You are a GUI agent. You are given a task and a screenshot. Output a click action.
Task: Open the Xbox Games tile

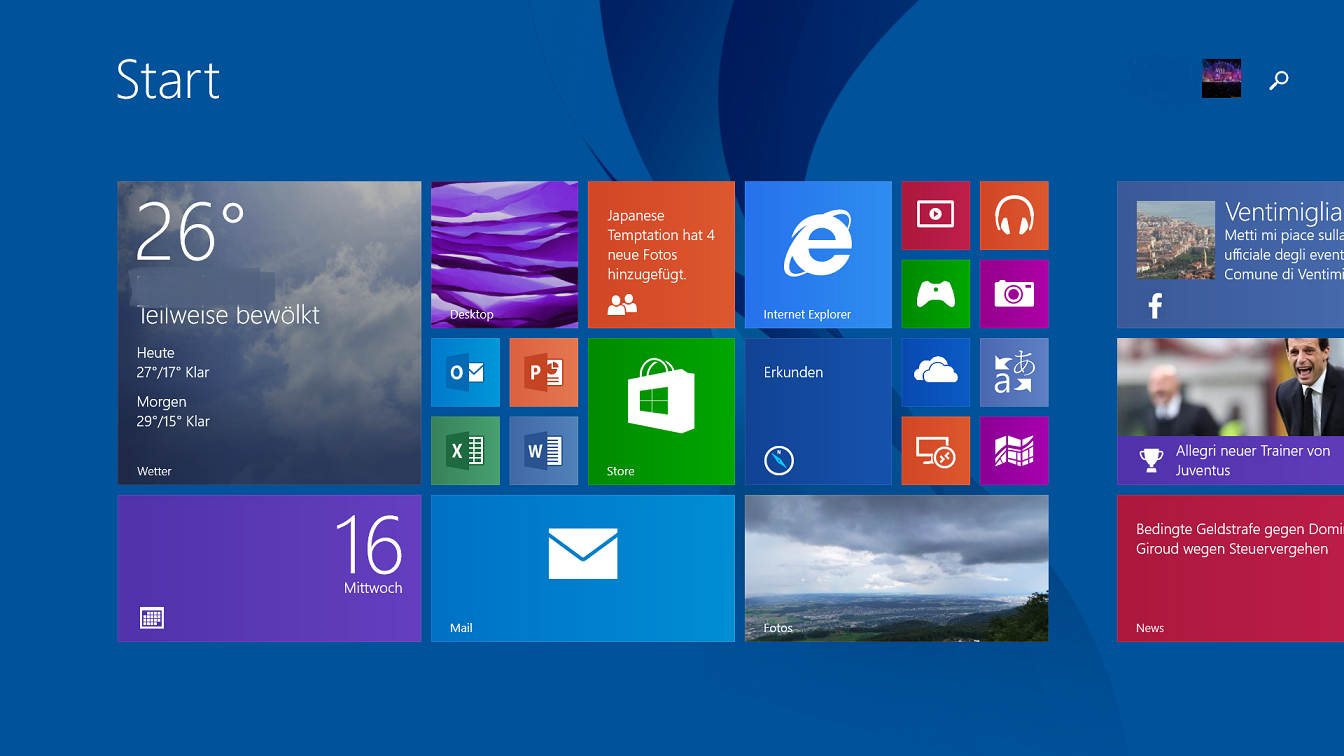pyautogui.click(x=935, y=294)
